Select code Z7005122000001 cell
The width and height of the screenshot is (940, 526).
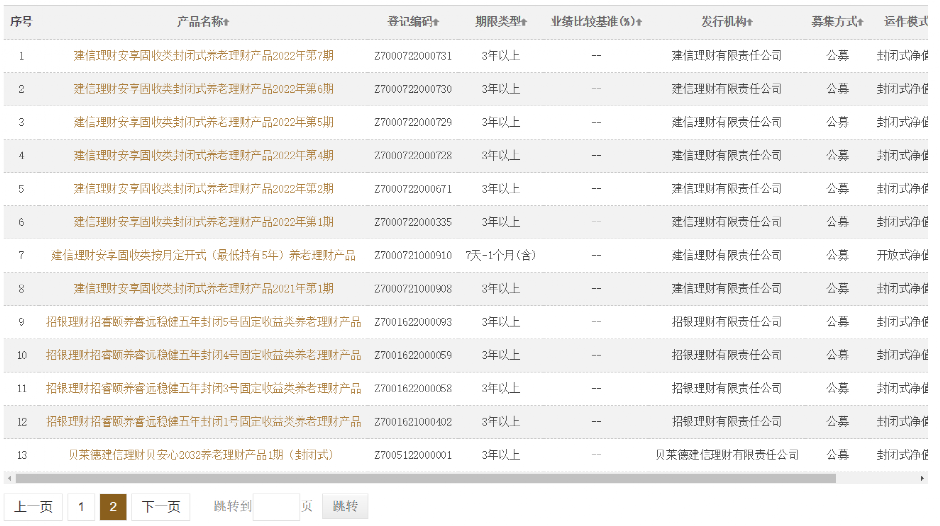click(x=413, y=455)
